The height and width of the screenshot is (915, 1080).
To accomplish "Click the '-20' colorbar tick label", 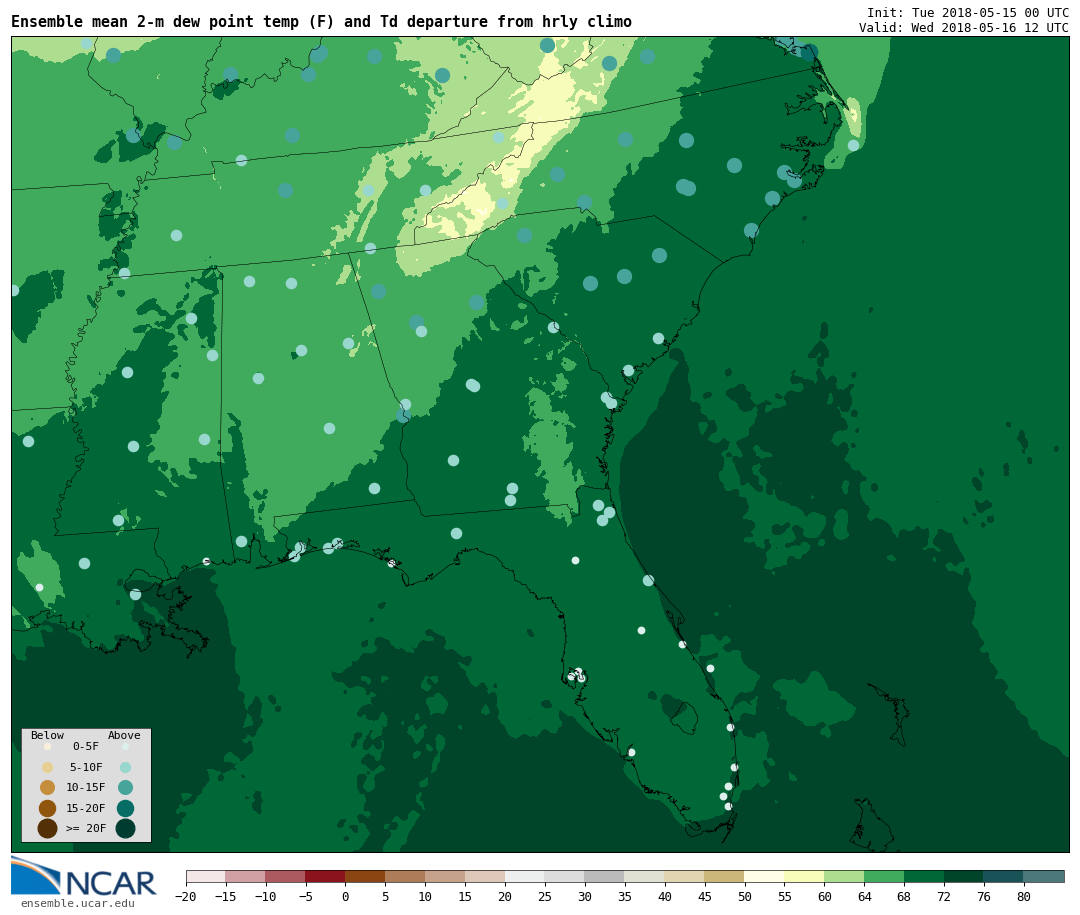I will 186,897.
